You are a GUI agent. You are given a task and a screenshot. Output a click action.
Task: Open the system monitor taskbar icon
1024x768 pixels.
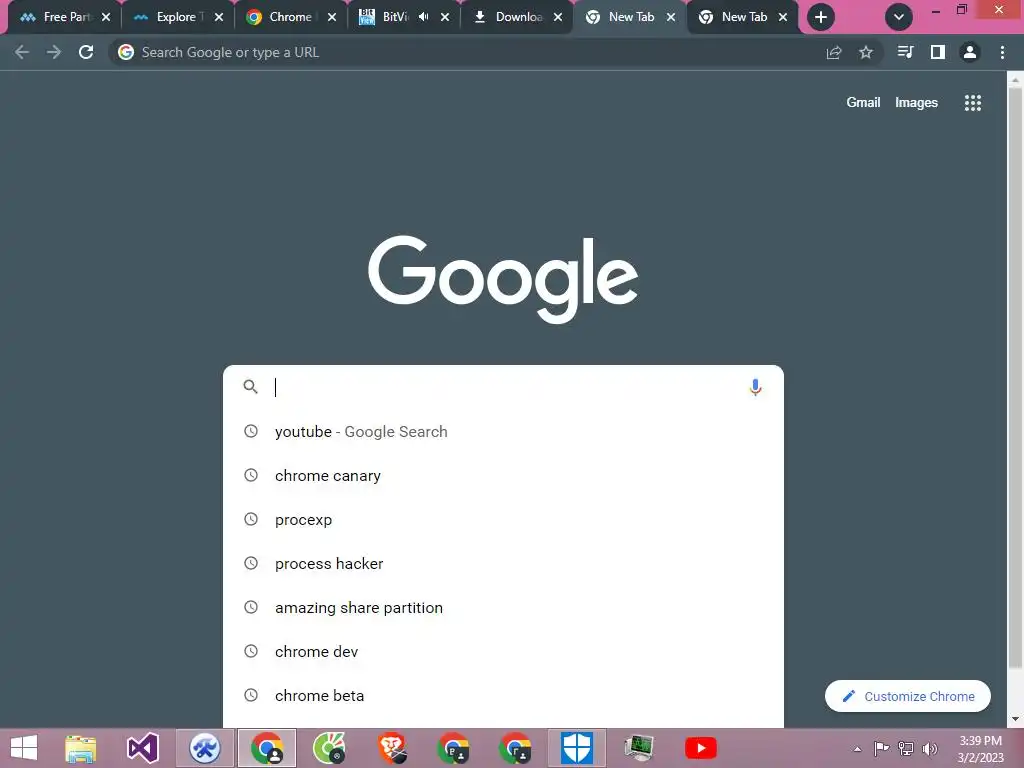pos(639,748)
